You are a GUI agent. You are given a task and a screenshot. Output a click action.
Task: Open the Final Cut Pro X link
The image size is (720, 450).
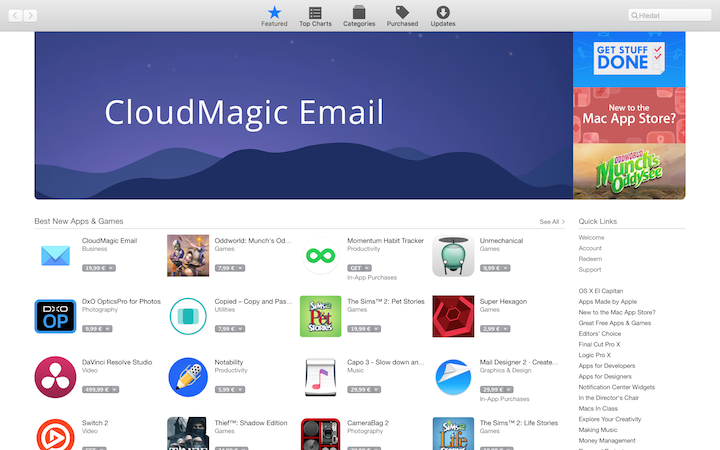599,344
